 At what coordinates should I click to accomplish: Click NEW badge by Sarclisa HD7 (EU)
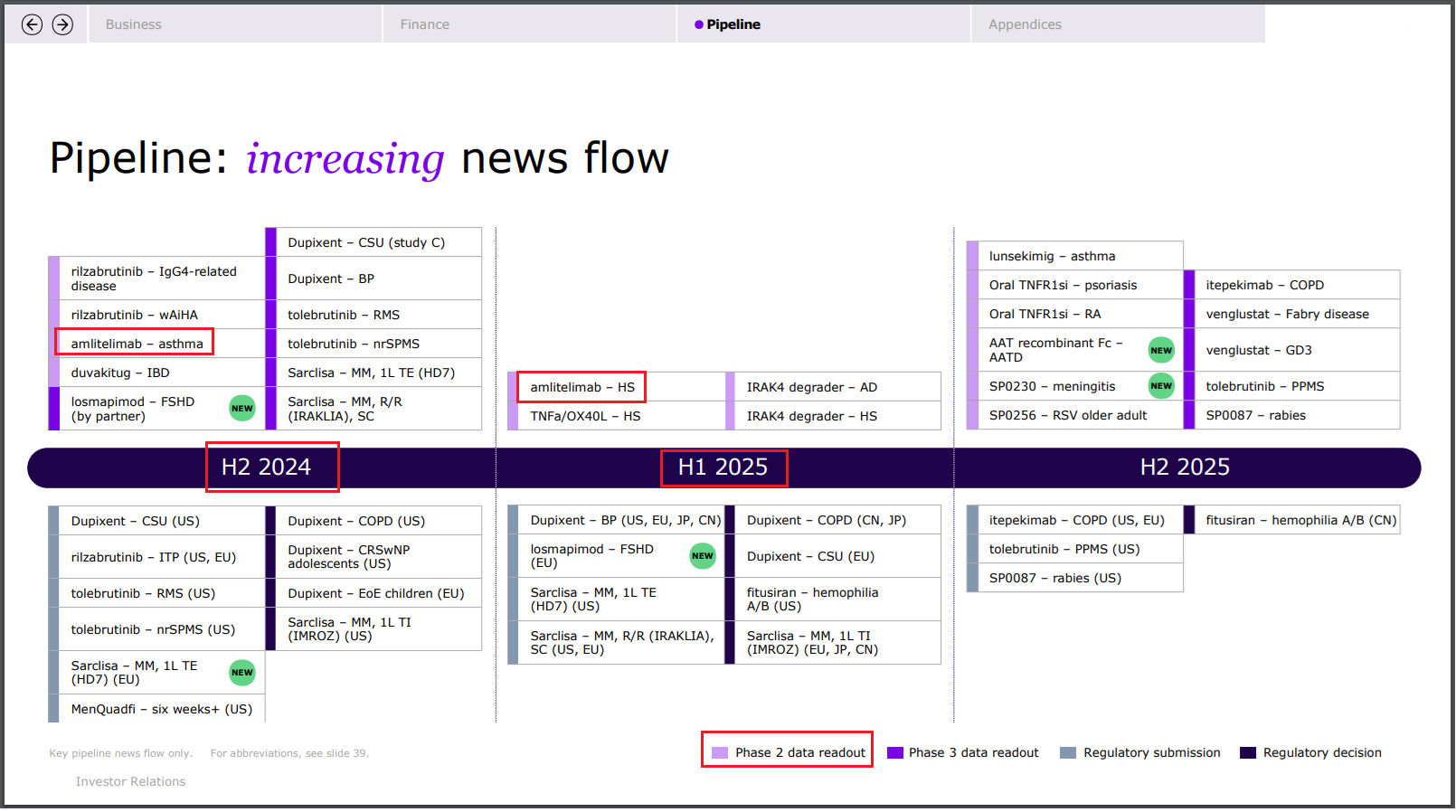click(x=241, y=673)
